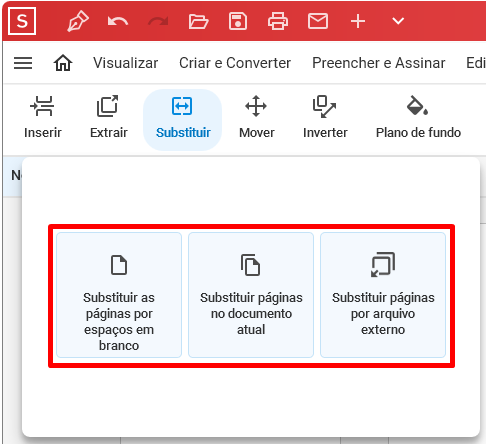
Task: Open a file using the folder icon
Action: pyautogui.click(x=198, y=21)
